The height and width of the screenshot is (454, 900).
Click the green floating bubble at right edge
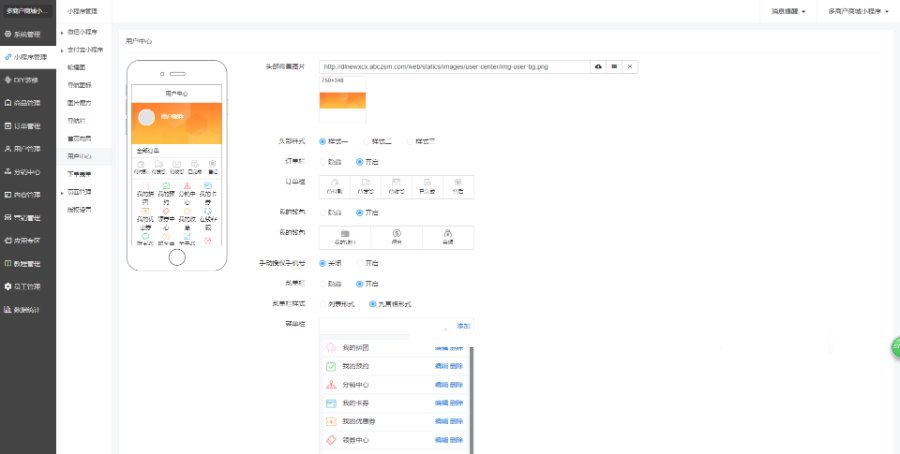[x=895, y=346]
